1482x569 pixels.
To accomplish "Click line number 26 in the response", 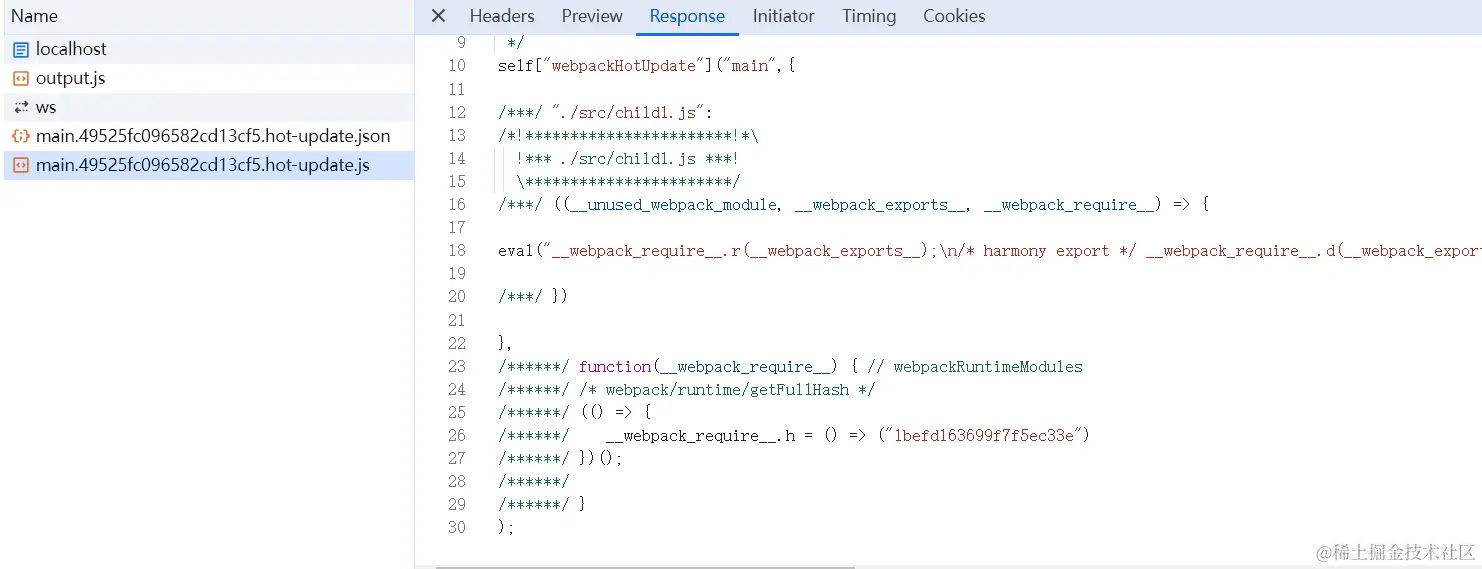I will pos(457,436).
